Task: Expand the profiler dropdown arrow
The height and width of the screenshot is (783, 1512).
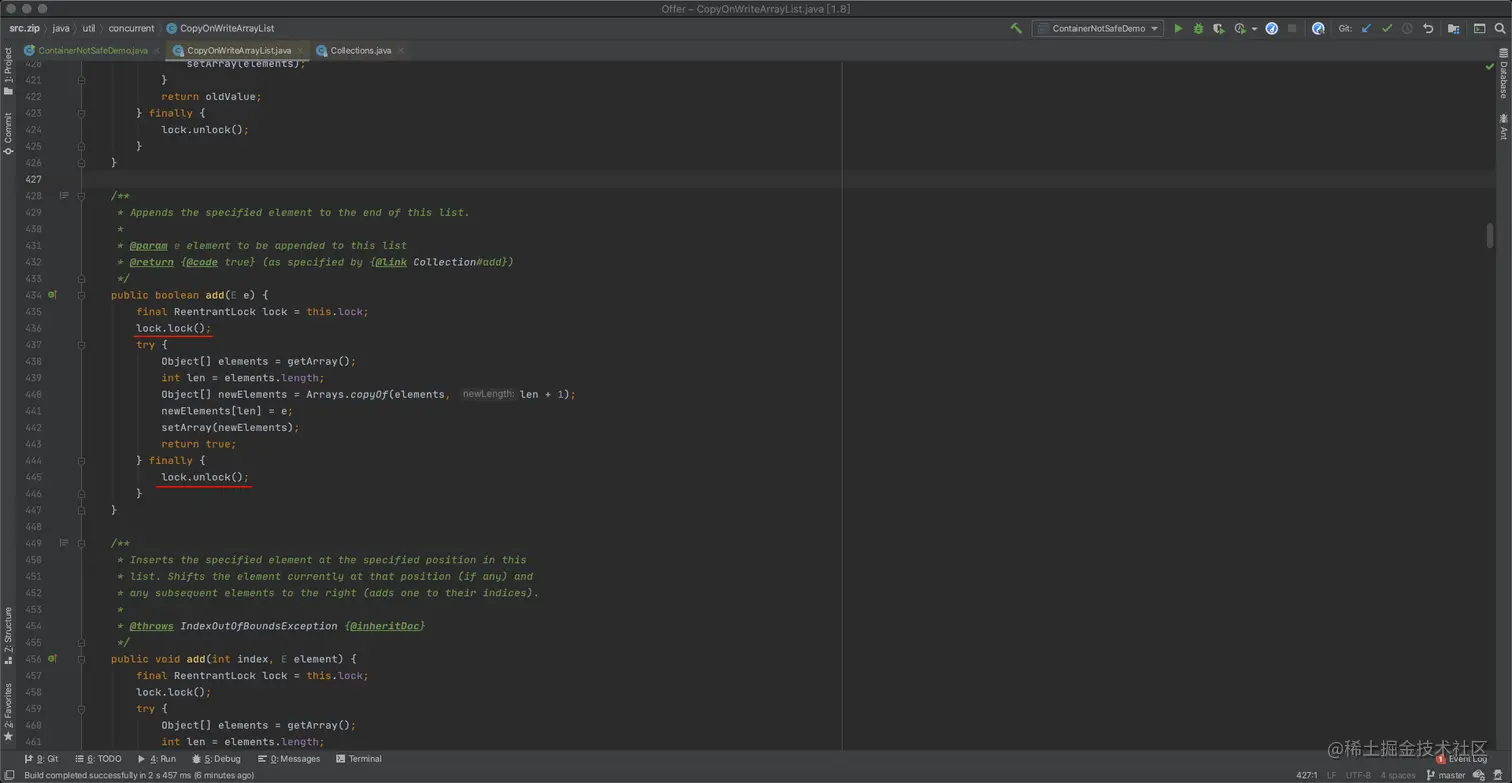Action: 1254,29
